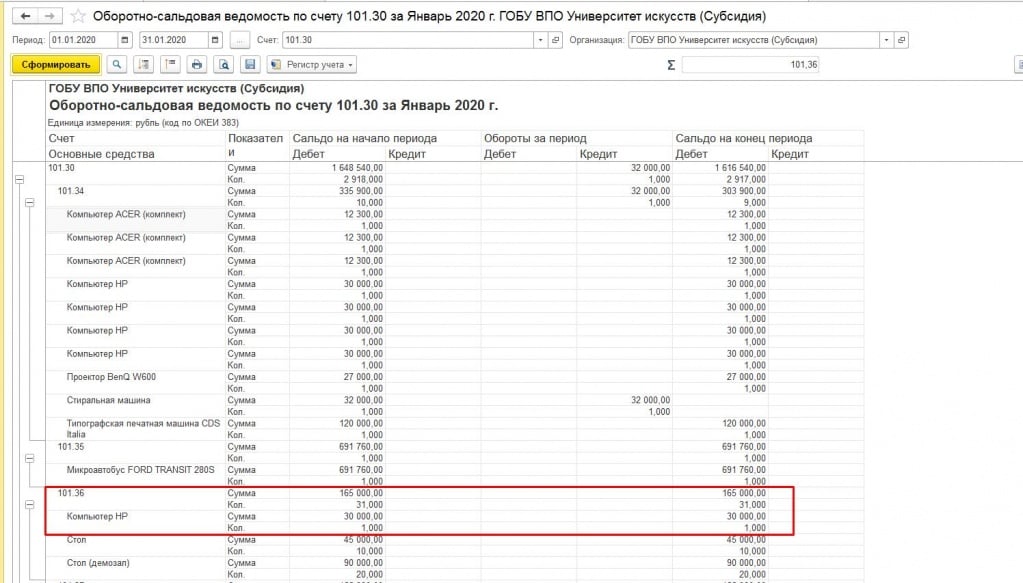Screen dimensions: 1023x583
Task: Click the back navigation arrow
Action: click(x=25, y=16)
